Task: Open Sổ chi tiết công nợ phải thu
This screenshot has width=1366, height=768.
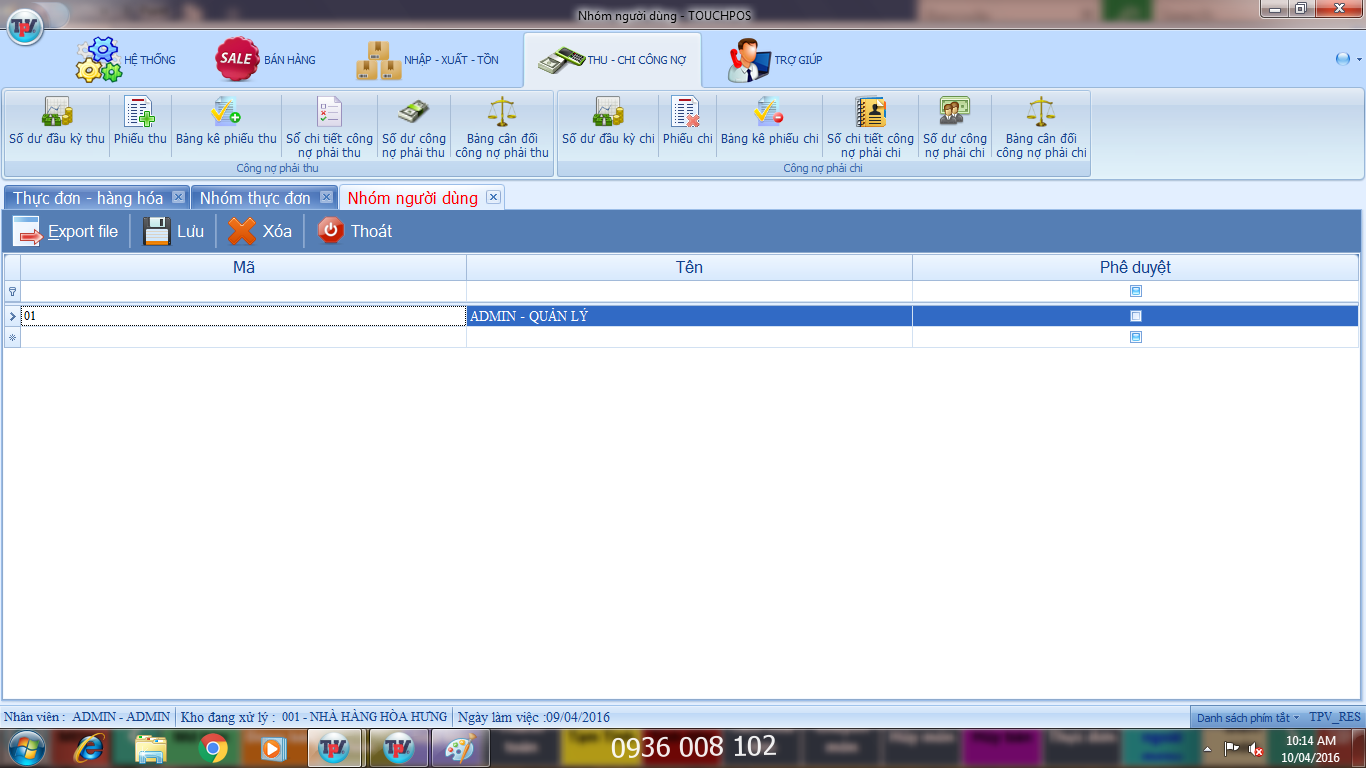Action: (x=329, y=126)
